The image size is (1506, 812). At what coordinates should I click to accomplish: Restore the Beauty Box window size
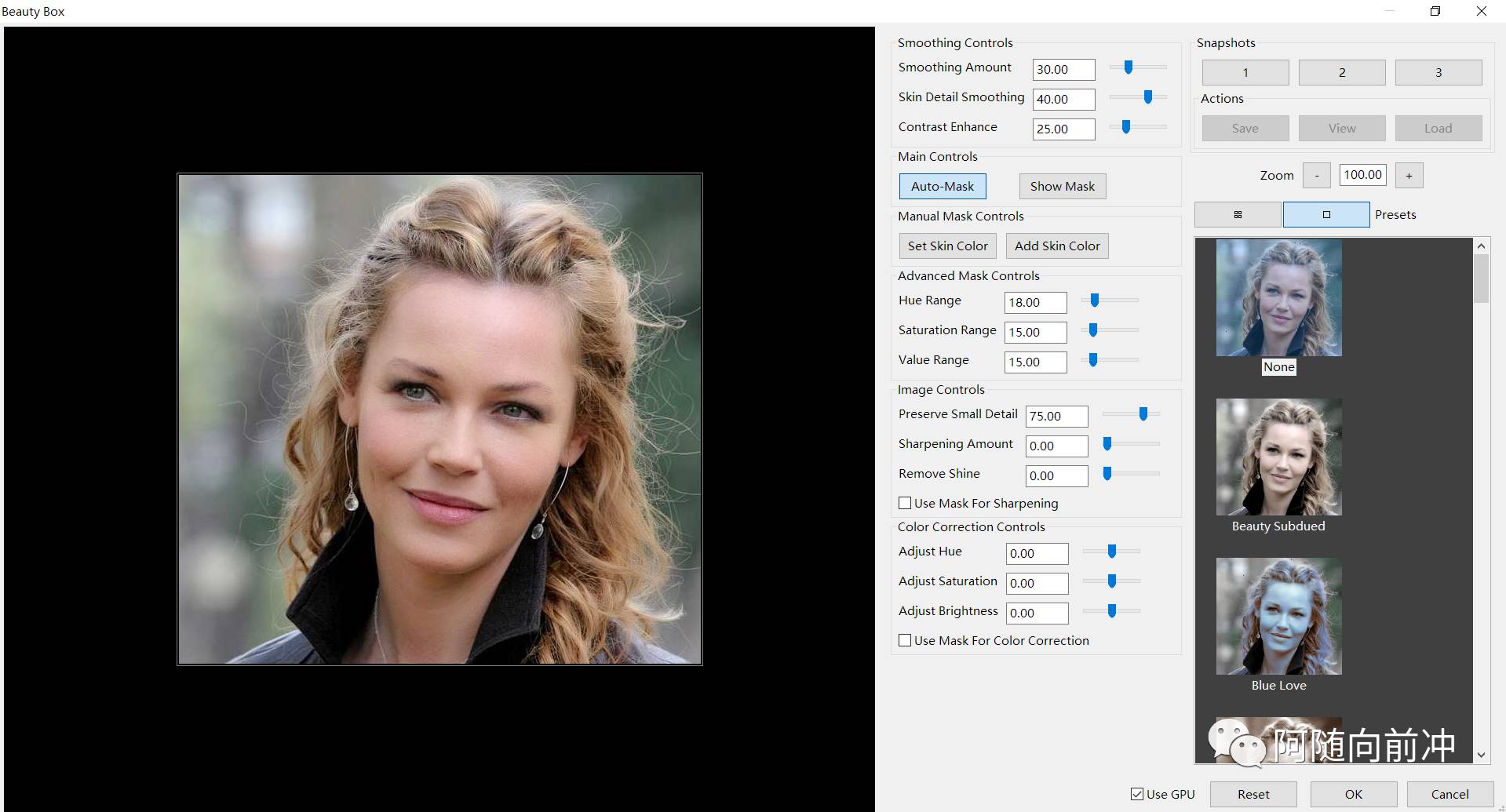[1435, 11]
